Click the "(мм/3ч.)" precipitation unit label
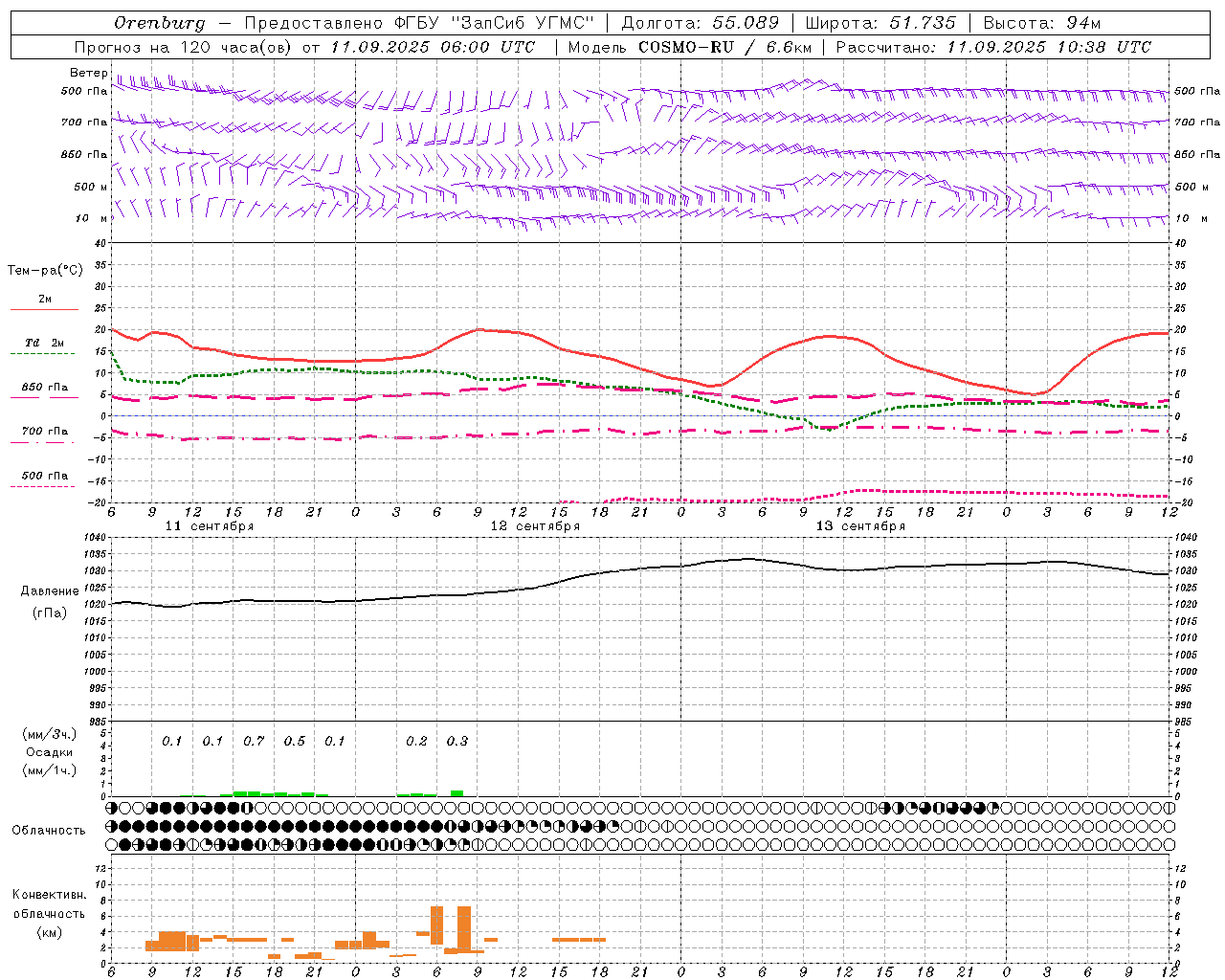1225x980 pixels. (50, 734)
